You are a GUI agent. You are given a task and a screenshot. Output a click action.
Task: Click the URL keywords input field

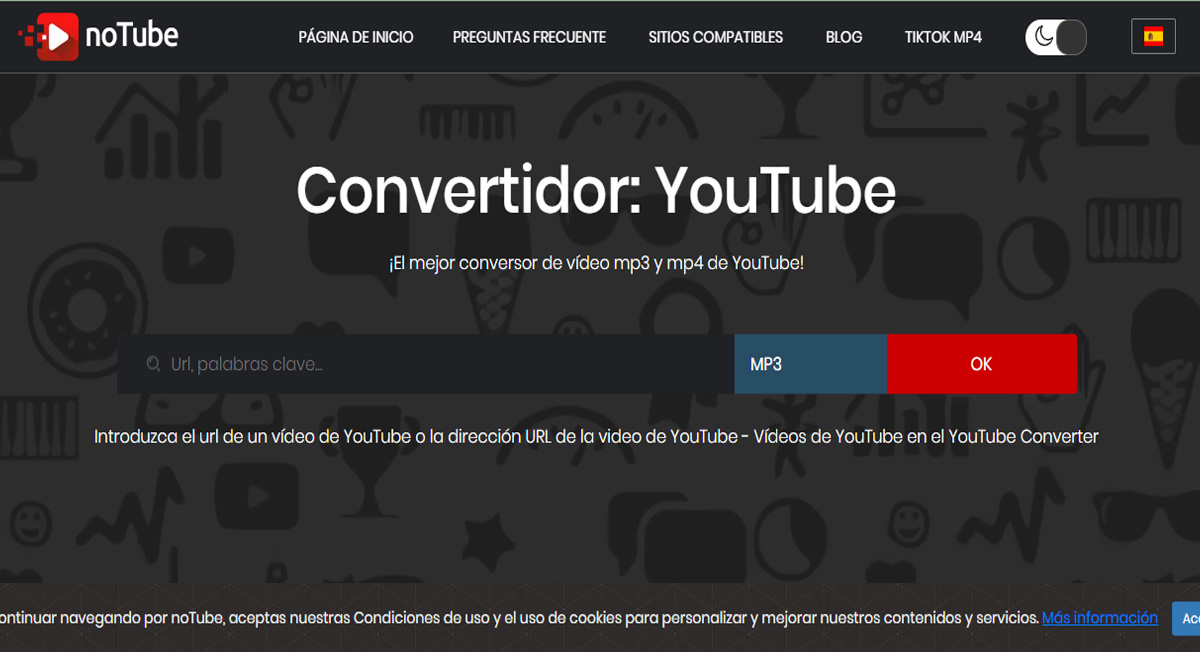(426, 364)
